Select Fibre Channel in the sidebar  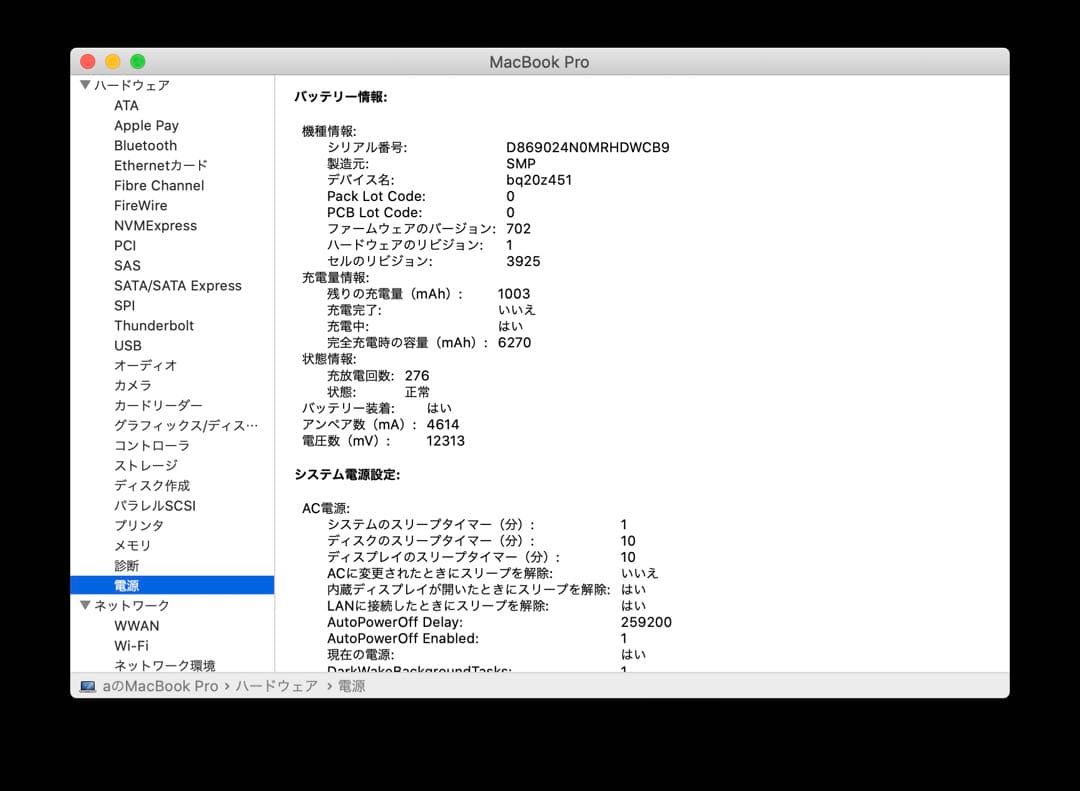(158, 185)
